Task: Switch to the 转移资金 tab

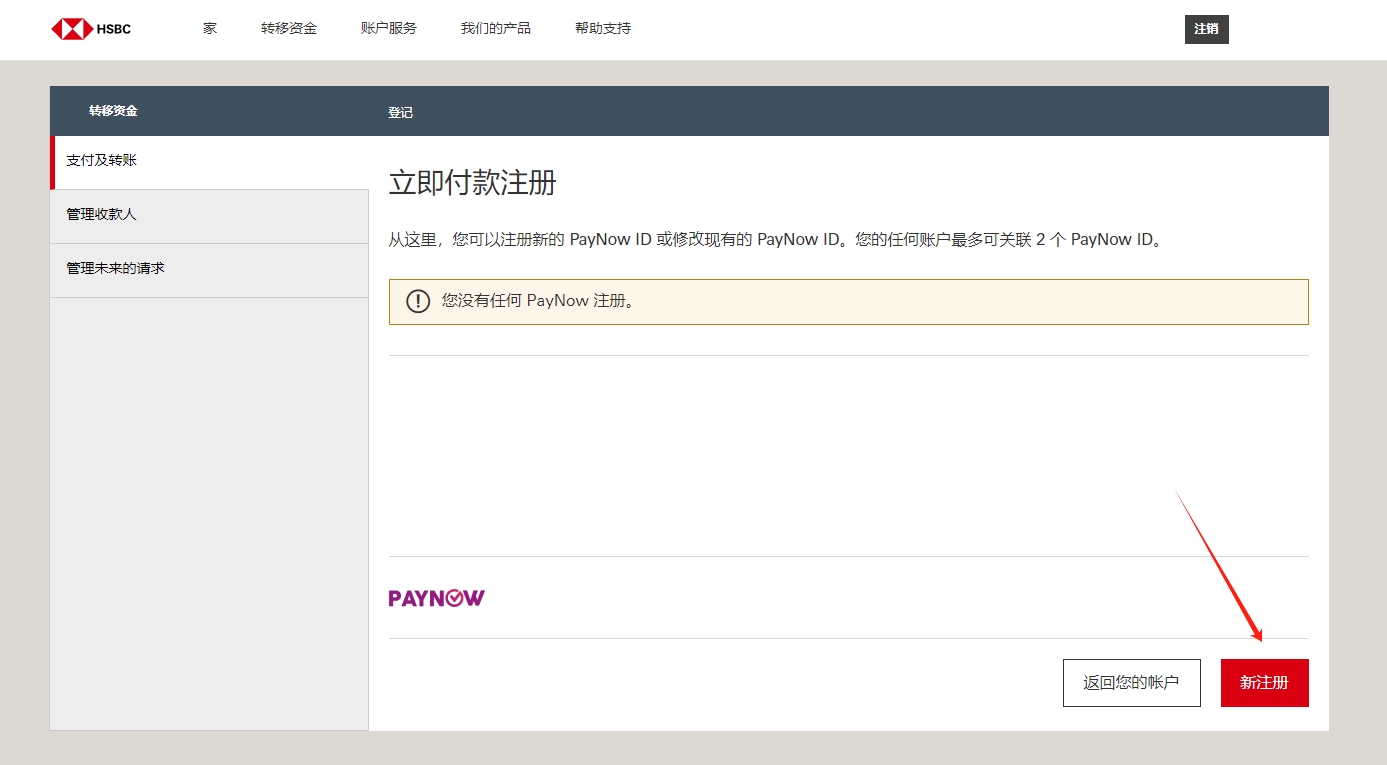Action: [112, 110]
